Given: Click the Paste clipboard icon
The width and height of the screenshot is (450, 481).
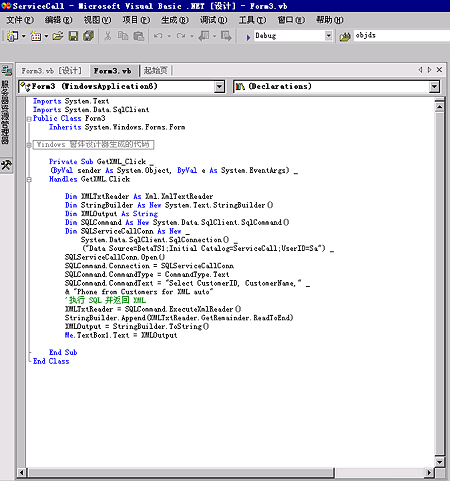Looking at the screenshot, I should click(x=139, y=36).
